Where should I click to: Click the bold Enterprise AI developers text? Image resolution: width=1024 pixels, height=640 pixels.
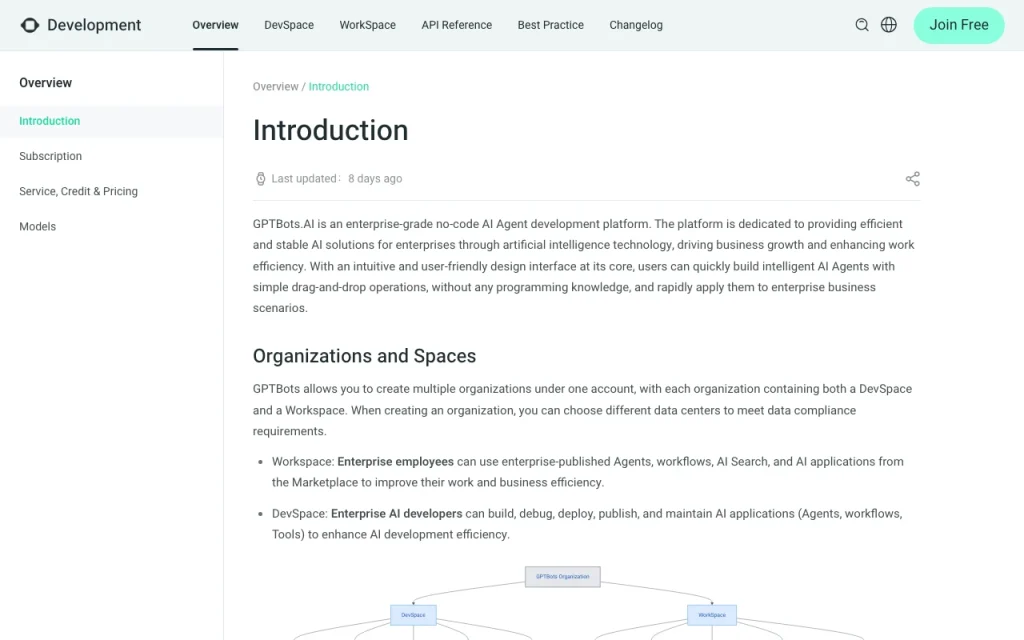pyautogui.click(x=396, y=514)
